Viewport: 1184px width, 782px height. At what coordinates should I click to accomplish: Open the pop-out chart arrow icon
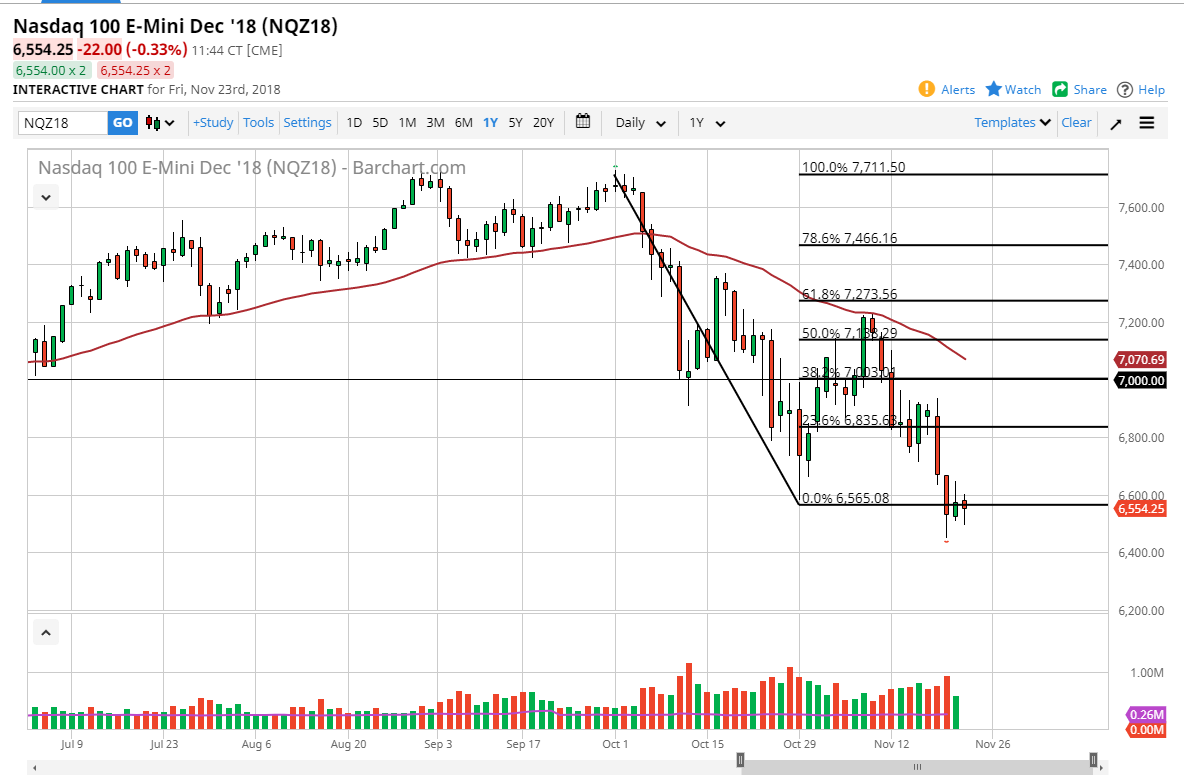pyautogui.click(x=1116, y=122)
